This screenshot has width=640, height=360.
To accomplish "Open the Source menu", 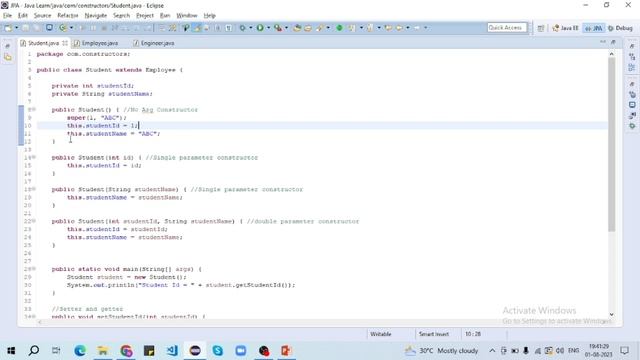I will [x=42, y=16].
